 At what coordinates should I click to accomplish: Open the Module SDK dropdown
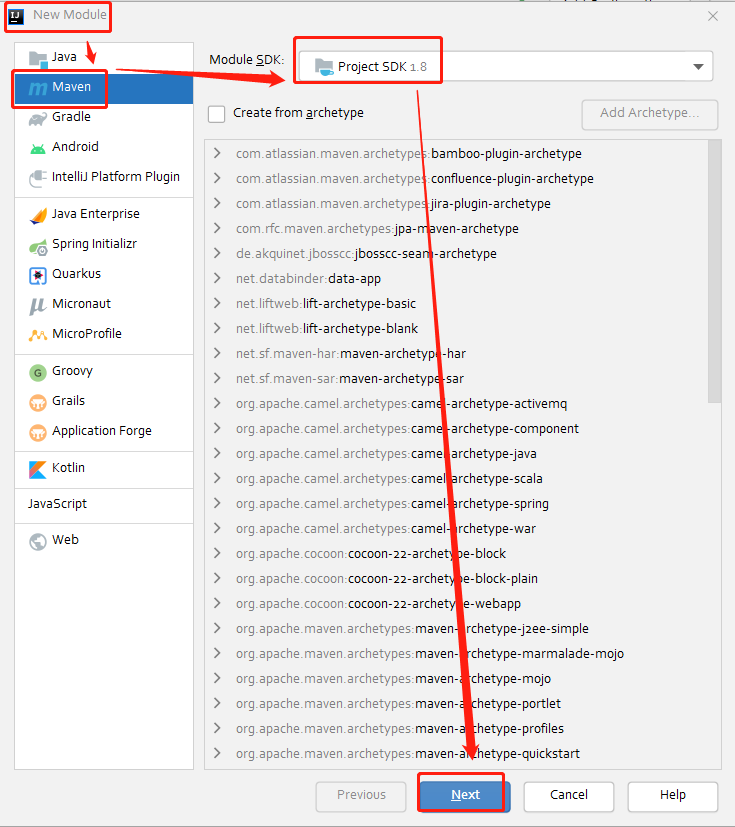(x=506, y=66)
